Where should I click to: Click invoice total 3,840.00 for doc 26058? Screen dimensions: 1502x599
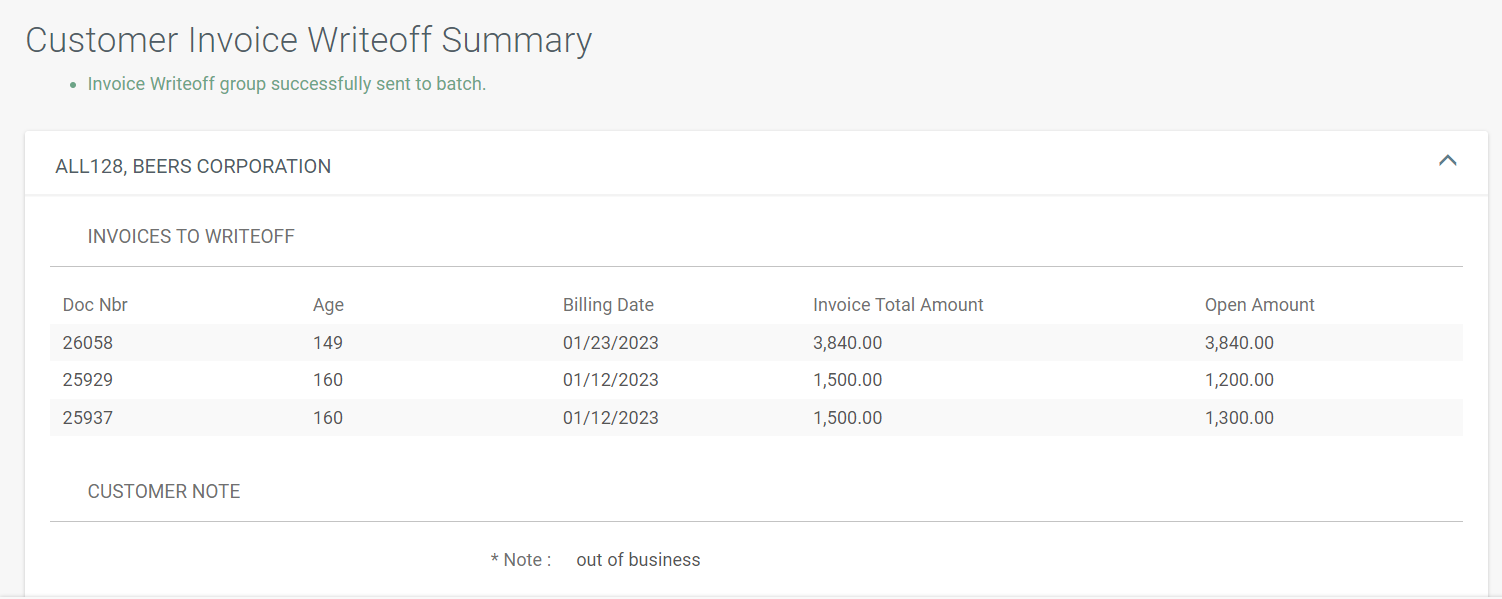(847, 343)
